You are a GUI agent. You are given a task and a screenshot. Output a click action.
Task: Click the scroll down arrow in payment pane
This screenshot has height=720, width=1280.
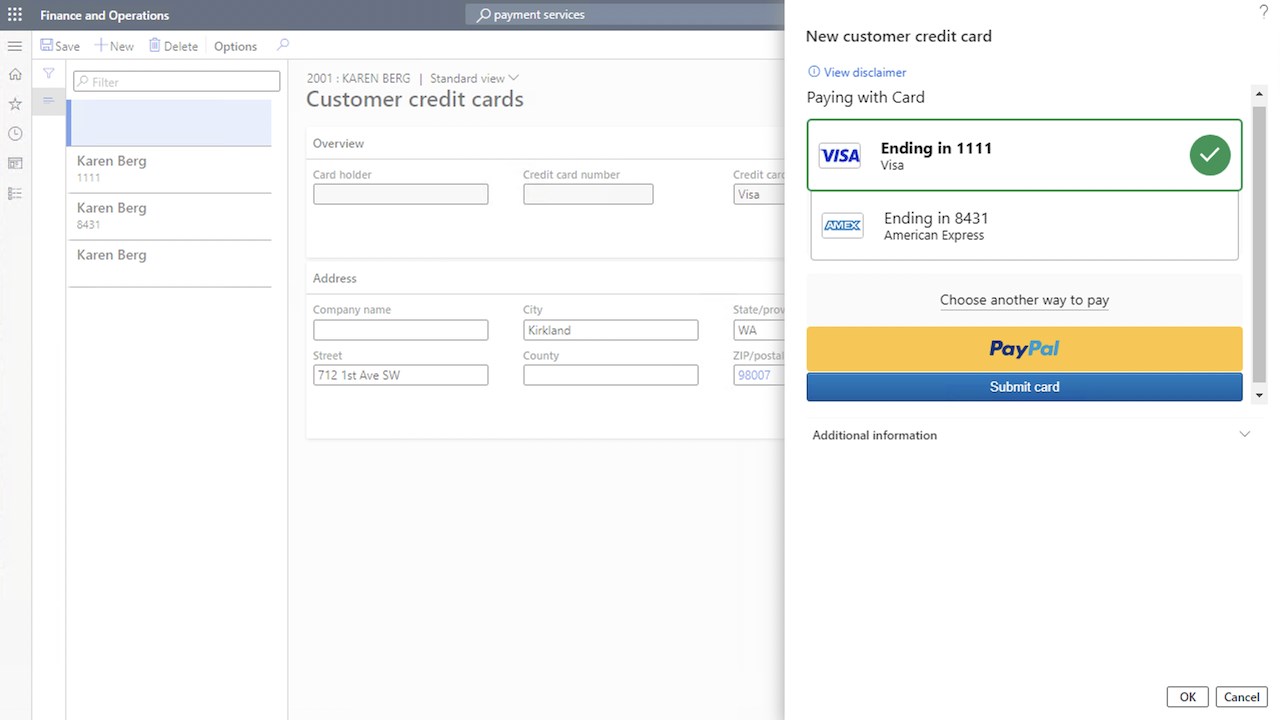tap(1260, 396)
